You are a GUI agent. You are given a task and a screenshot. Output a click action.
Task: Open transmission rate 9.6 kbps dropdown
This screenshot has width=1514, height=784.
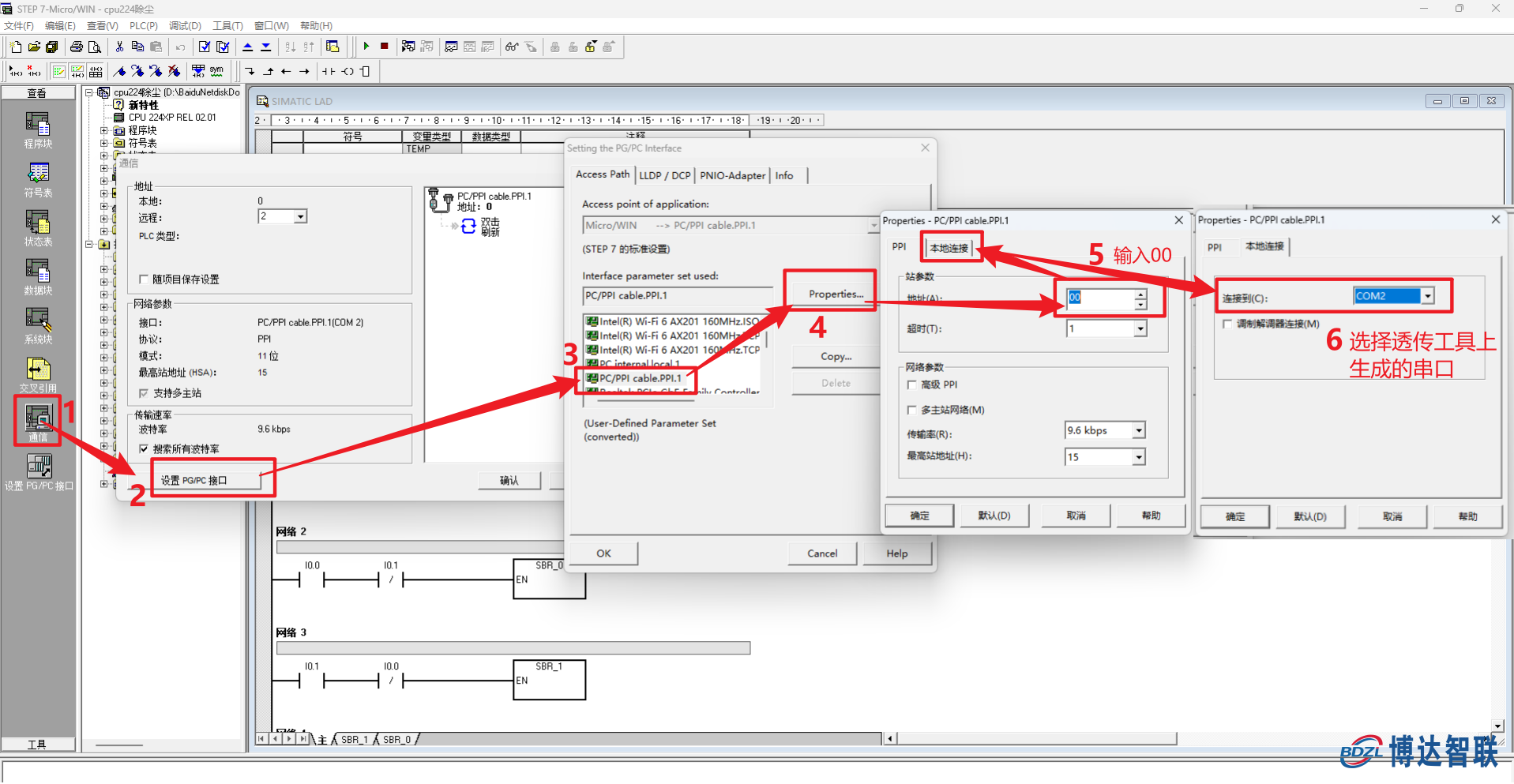point(1139,430)
